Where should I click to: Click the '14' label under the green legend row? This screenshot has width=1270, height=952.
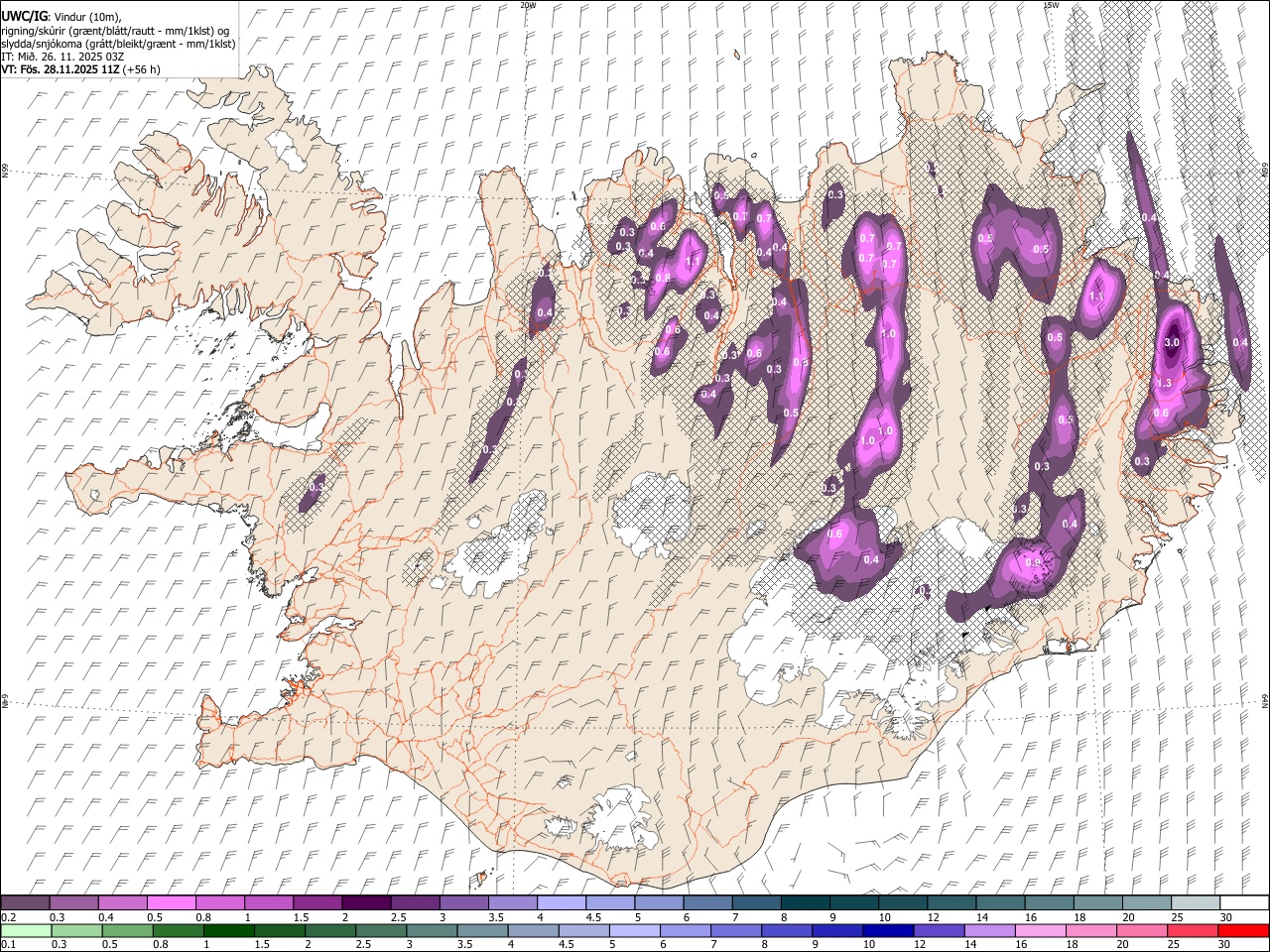coord(976,945)
